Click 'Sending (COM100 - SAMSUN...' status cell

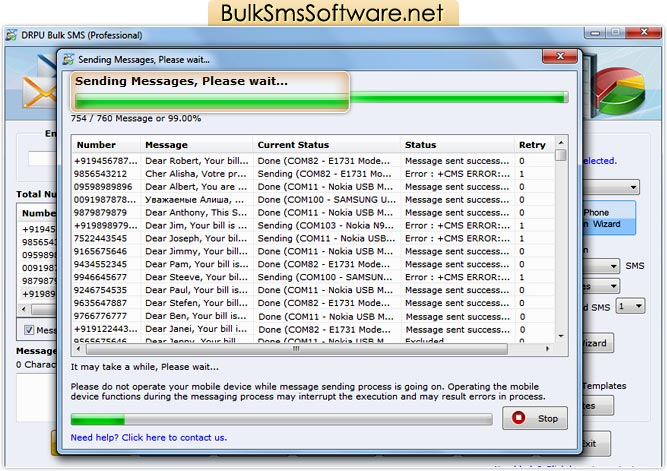[x=325, y=277]
